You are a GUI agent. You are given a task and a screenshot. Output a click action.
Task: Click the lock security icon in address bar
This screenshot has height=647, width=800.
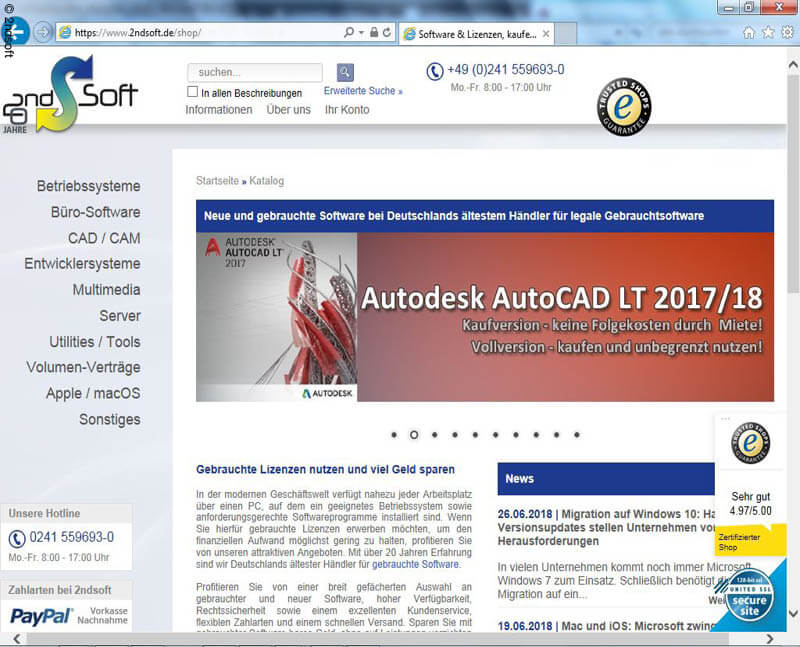coord(374,33)
